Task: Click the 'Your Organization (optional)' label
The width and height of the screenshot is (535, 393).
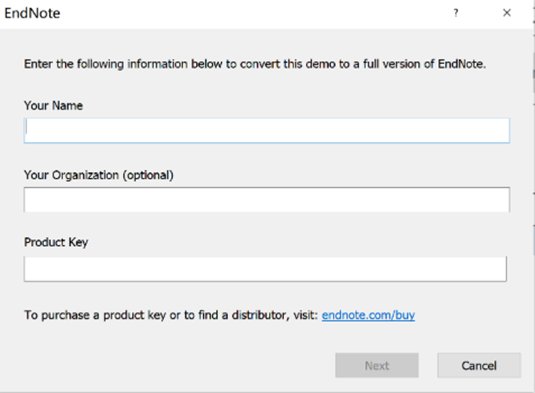Action: coord(99,175)
